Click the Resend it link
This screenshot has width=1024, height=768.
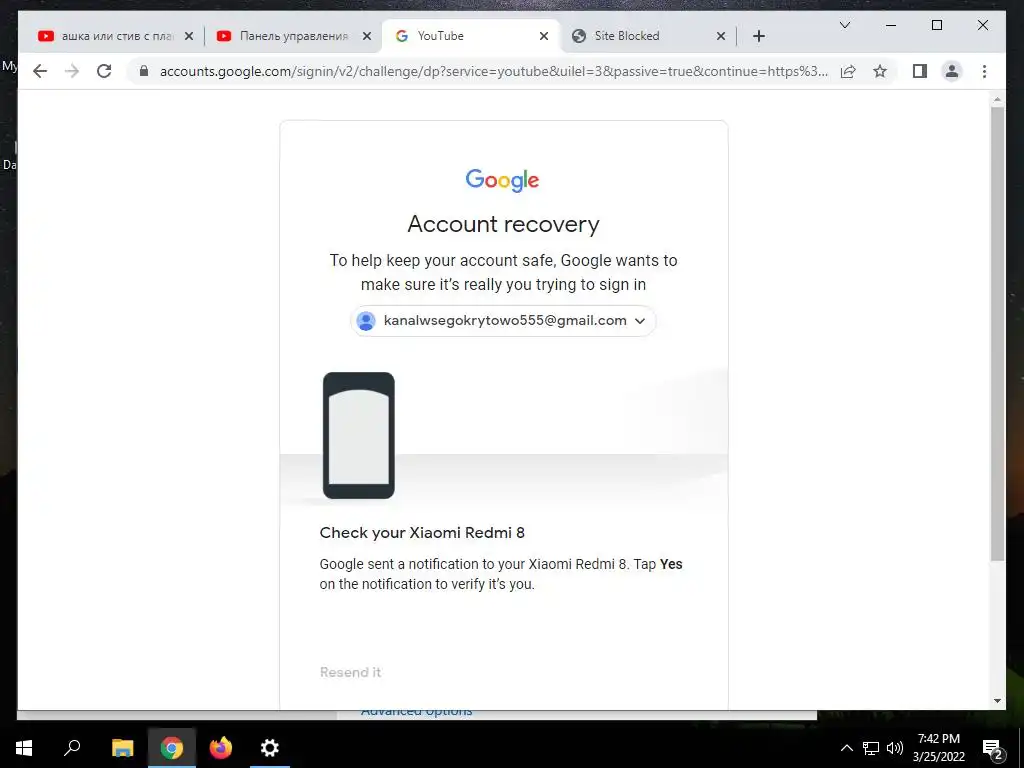pos(350,672)
